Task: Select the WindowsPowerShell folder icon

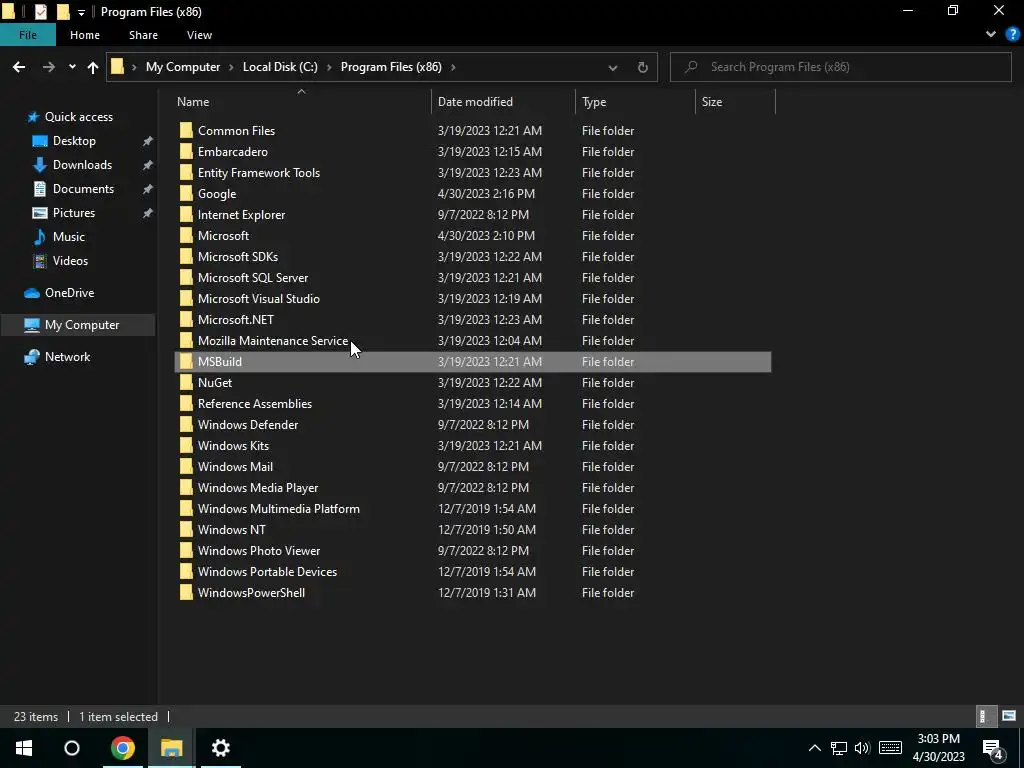Action: click(x=186, y=593)
